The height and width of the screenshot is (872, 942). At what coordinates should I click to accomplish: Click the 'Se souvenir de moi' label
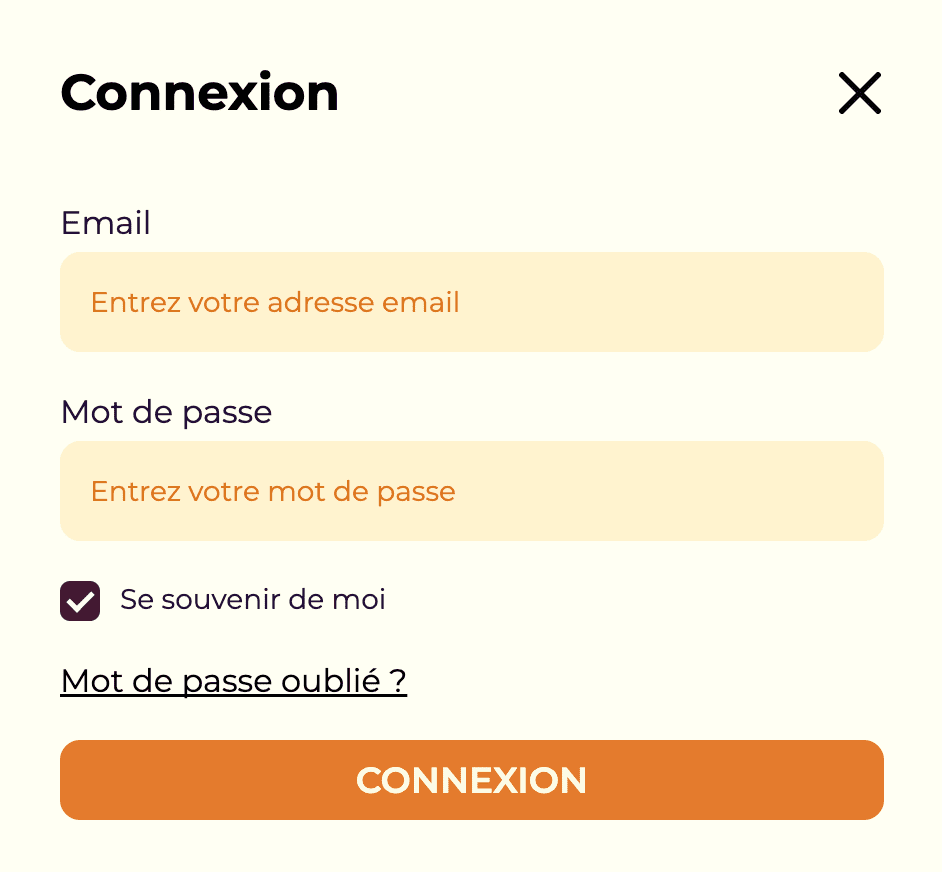pyautogui.click(x=252, y=600)
